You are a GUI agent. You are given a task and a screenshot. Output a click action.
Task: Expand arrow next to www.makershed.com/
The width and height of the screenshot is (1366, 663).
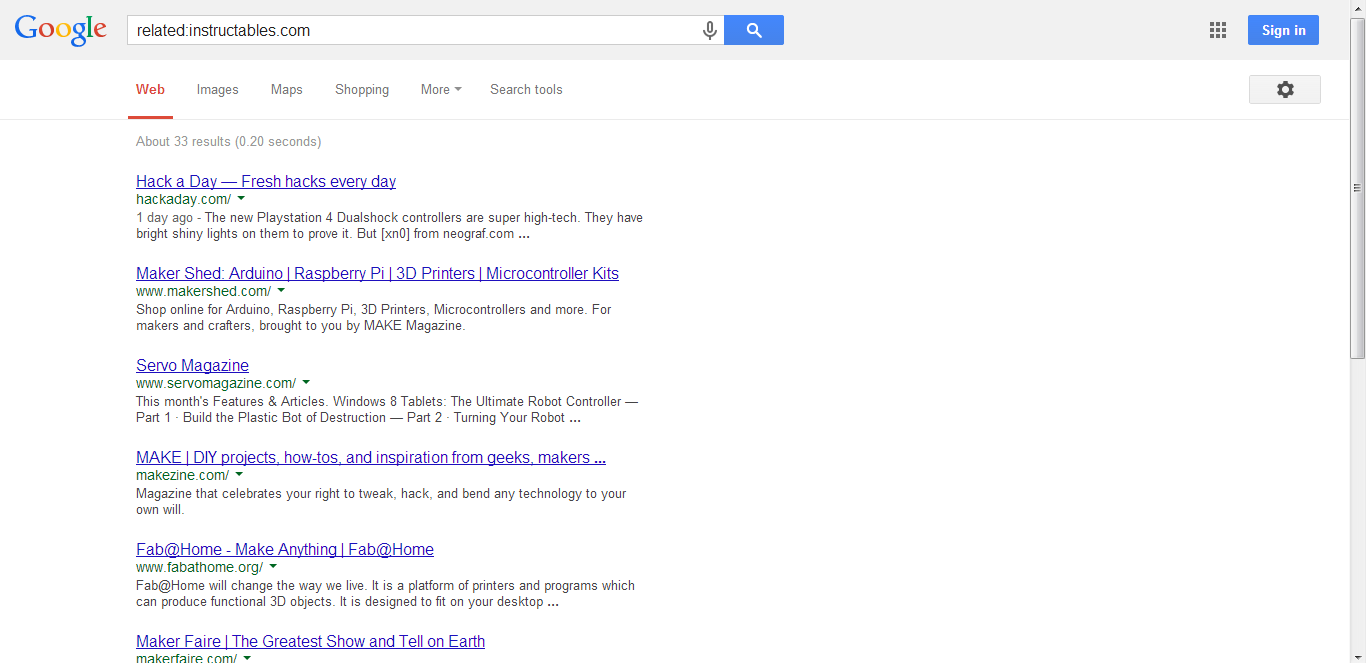[281, 291]
